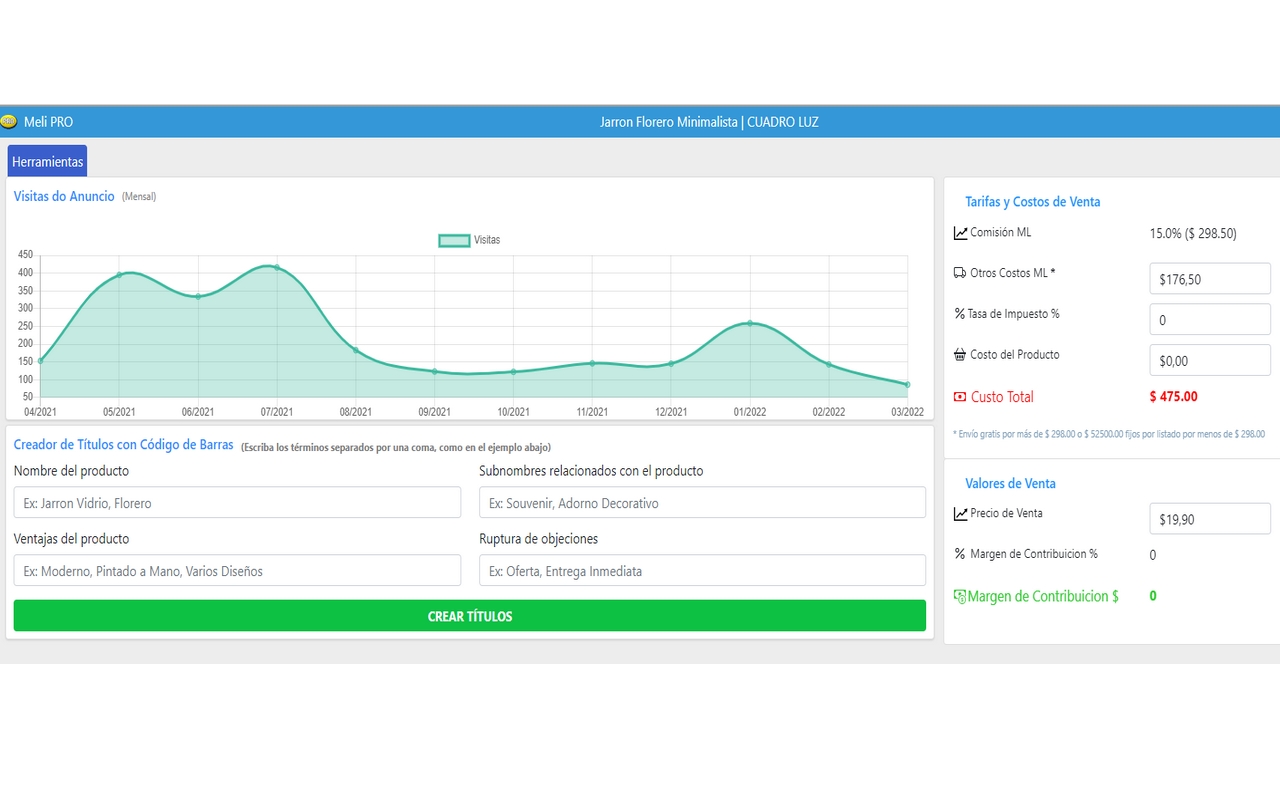This screenshot has width=1280, height=800.
Task: Click the 03/2022 data point on chart
Action: click(907, 384)
